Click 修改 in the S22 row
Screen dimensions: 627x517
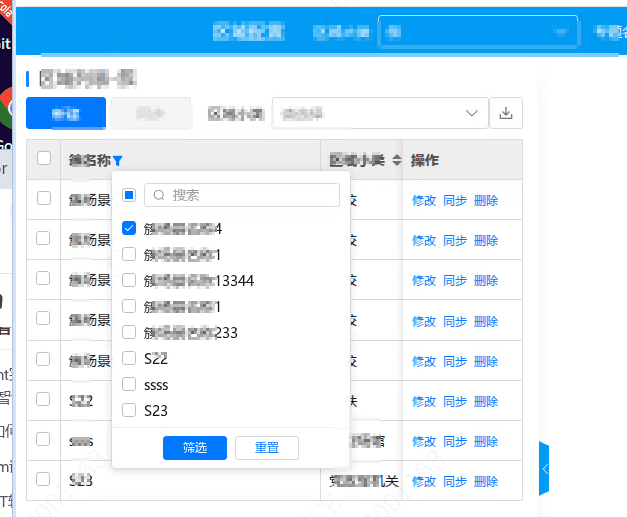point(424,401)
